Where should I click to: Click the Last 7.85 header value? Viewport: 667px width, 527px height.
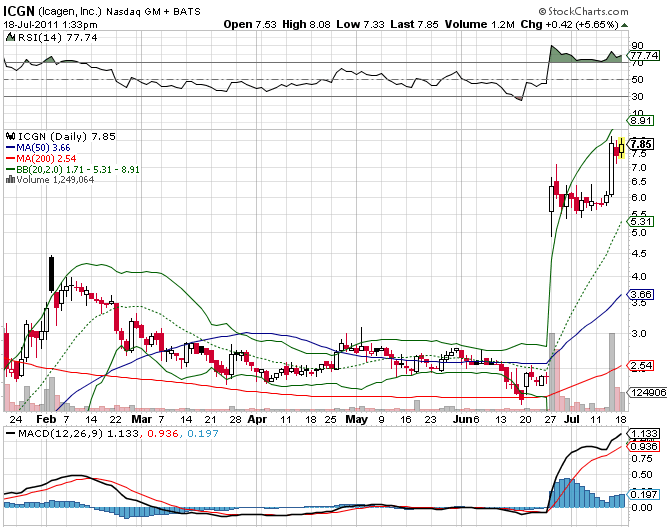pyautogui.click(x=414, y=24)
